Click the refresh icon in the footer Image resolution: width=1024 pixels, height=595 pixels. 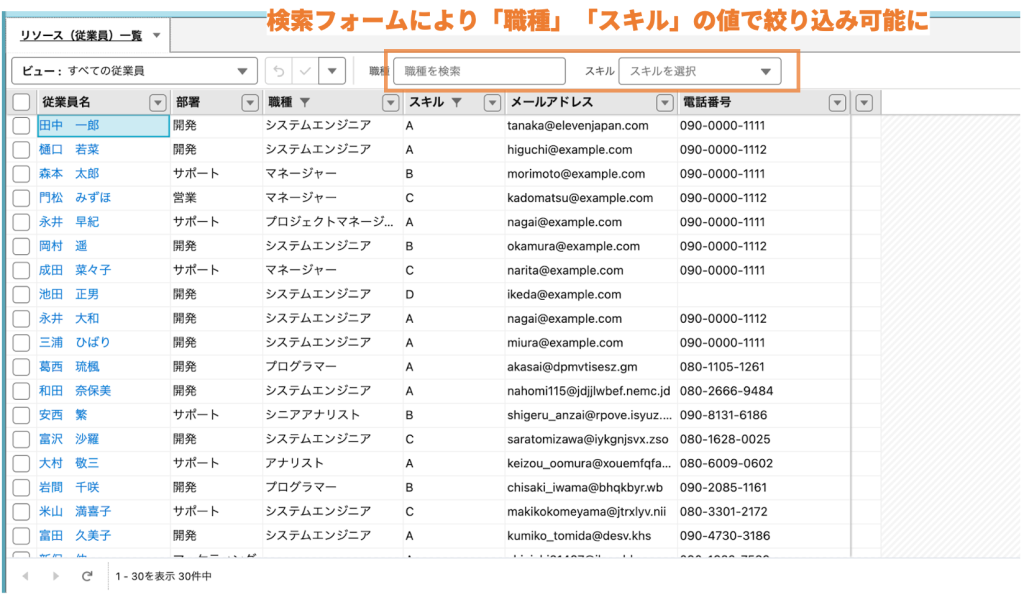(87, 576)
